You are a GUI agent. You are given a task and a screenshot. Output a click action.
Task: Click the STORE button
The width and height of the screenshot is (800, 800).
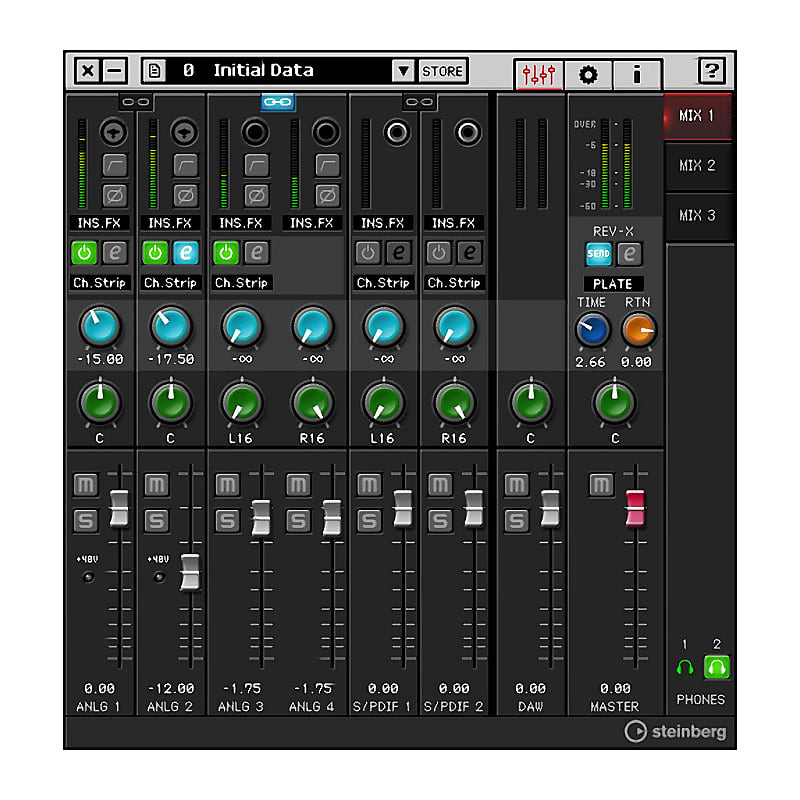click(442, 71)
